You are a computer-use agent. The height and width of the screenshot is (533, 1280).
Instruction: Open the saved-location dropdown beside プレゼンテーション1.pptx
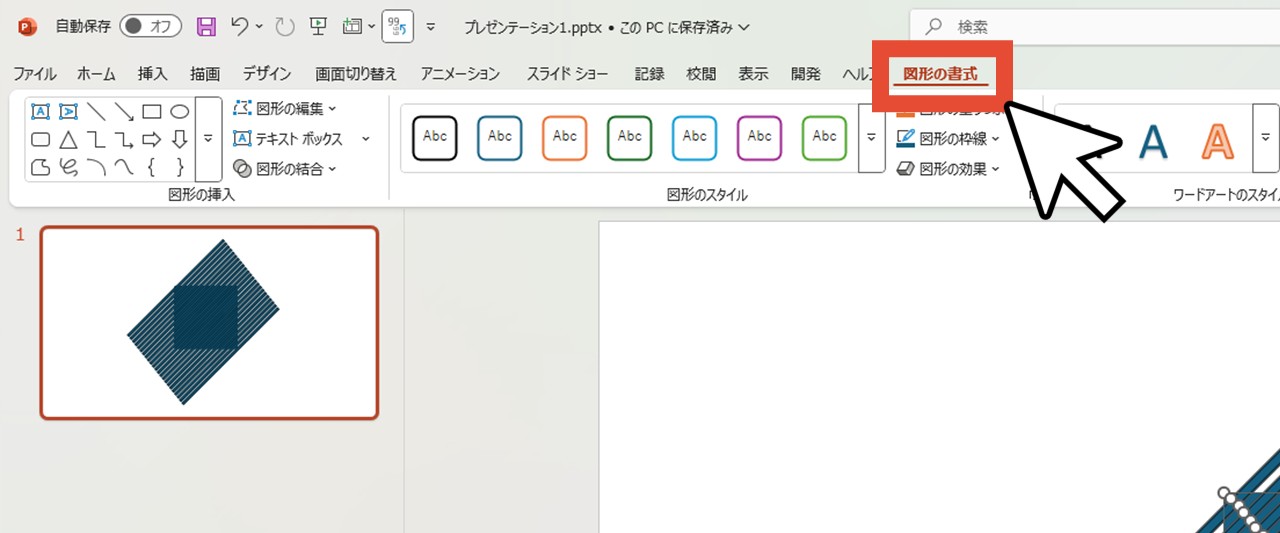click(x=743, y=27)
